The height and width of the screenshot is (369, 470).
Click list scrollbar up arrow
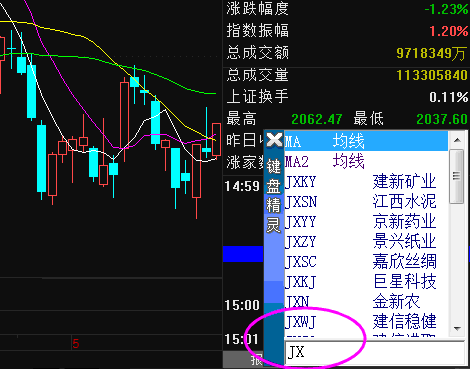[457, 140]
